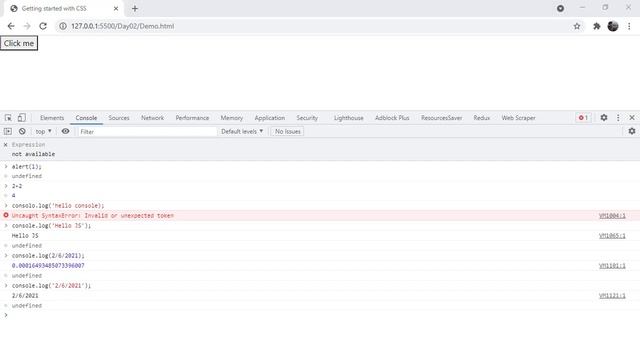Click the empty console prompt line
The width and height of the screenshot is (640, 360).
click(320, 315)
